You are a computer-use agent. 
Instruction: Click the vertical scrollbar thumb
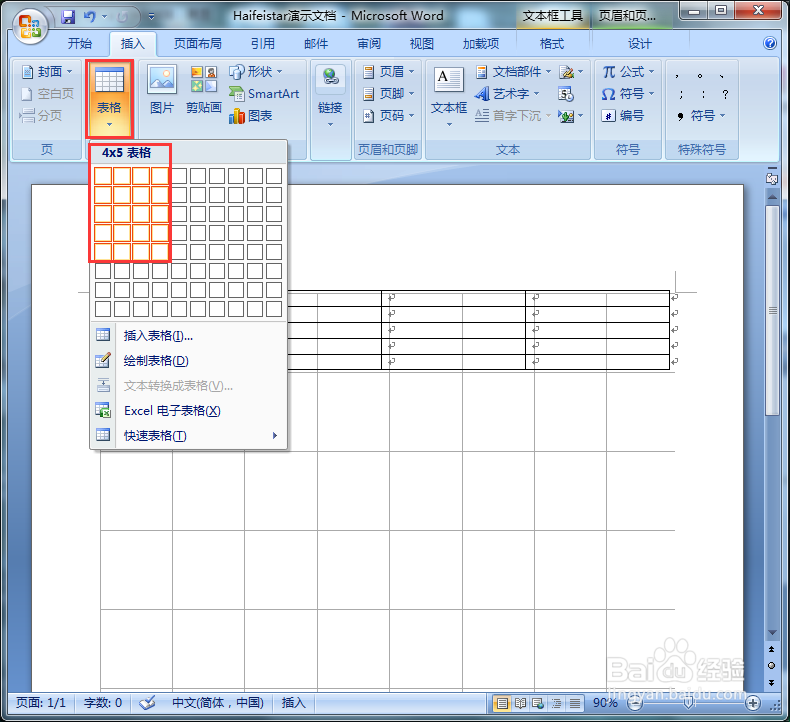pos(772,310)
